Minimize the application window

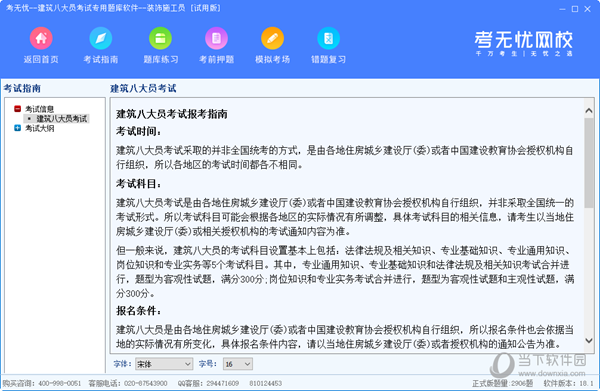tap(562, 9)
